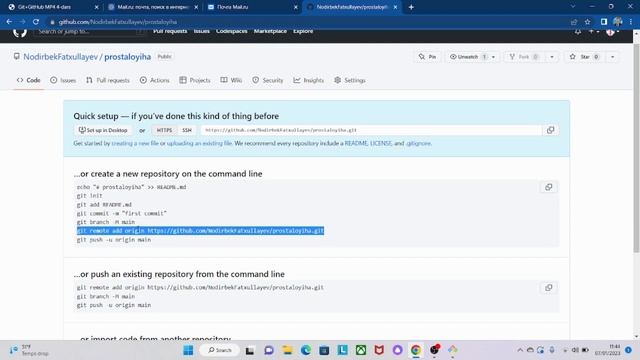
Task: Open the Windows Start menu
Action: coord(188,350)
